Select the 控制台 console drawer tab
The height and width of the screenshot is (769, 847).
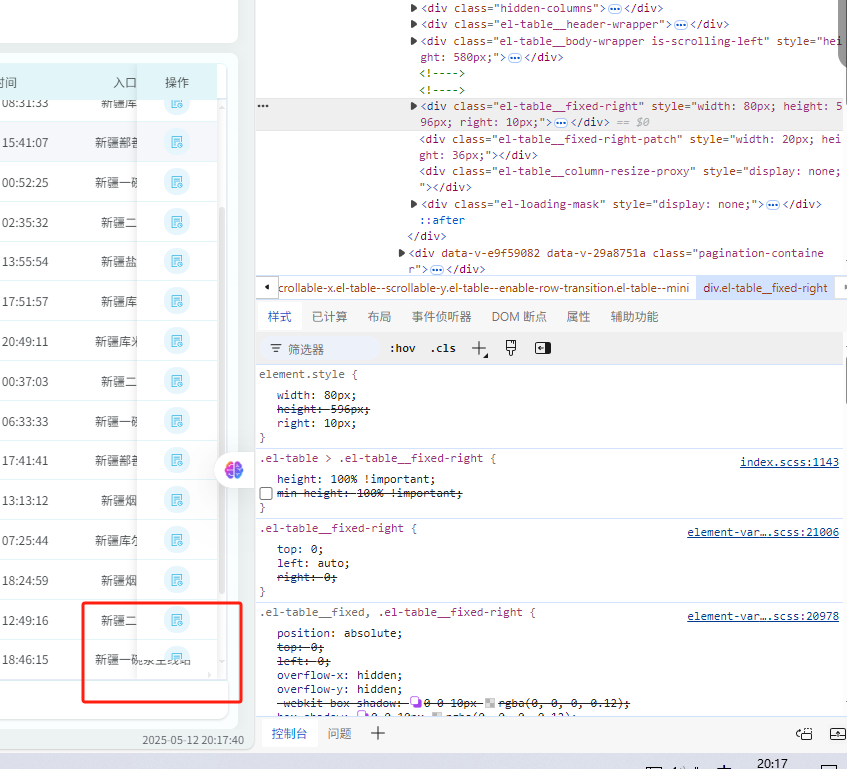289,733
